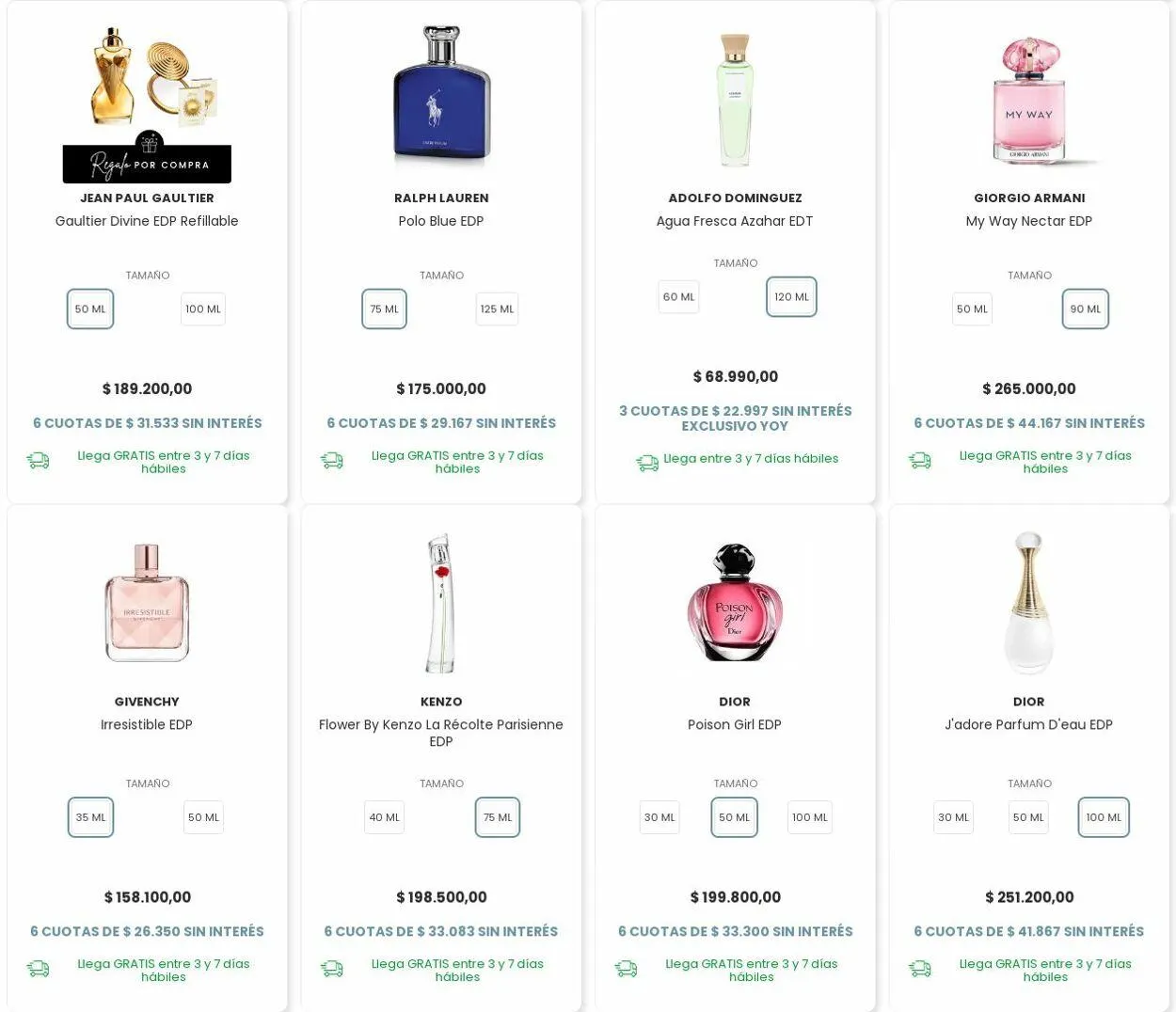Open the Irresistible EDP product title link
This screenshot has width=1176, height=1012.
[x=147, y=724]
